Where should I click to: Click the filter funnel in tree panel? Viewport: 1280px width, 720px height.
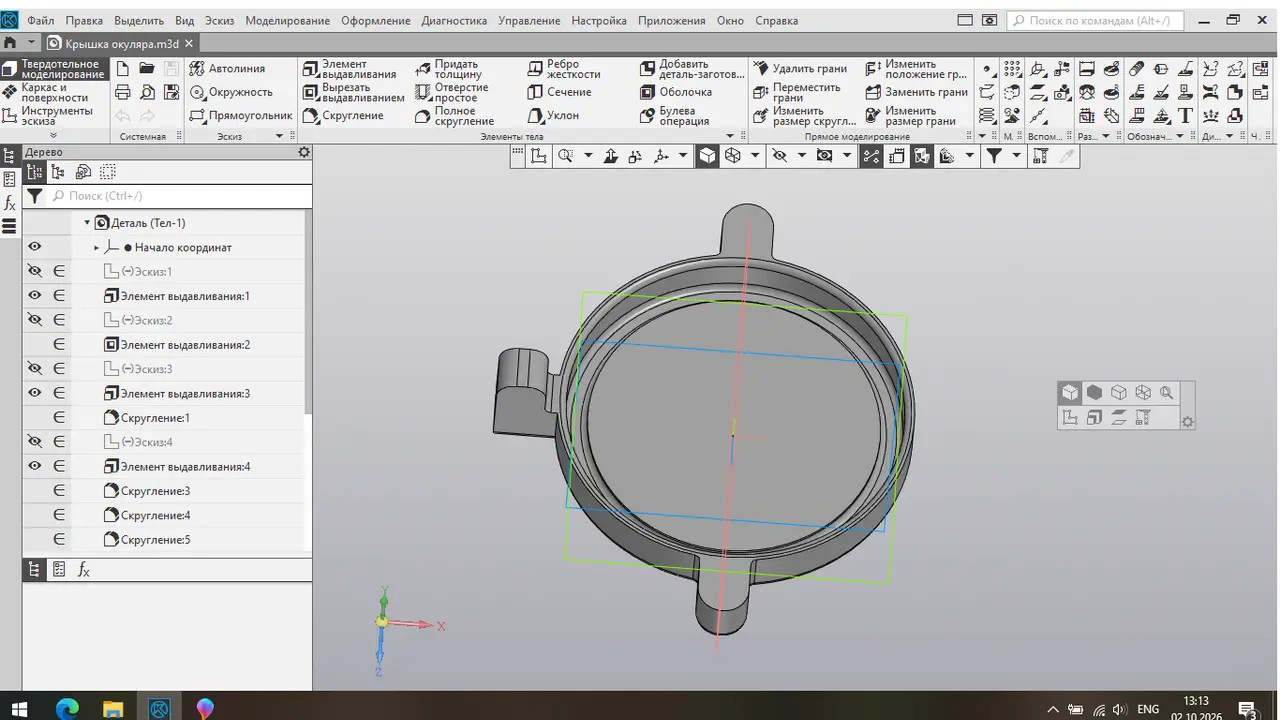click(x=34, y=196)
